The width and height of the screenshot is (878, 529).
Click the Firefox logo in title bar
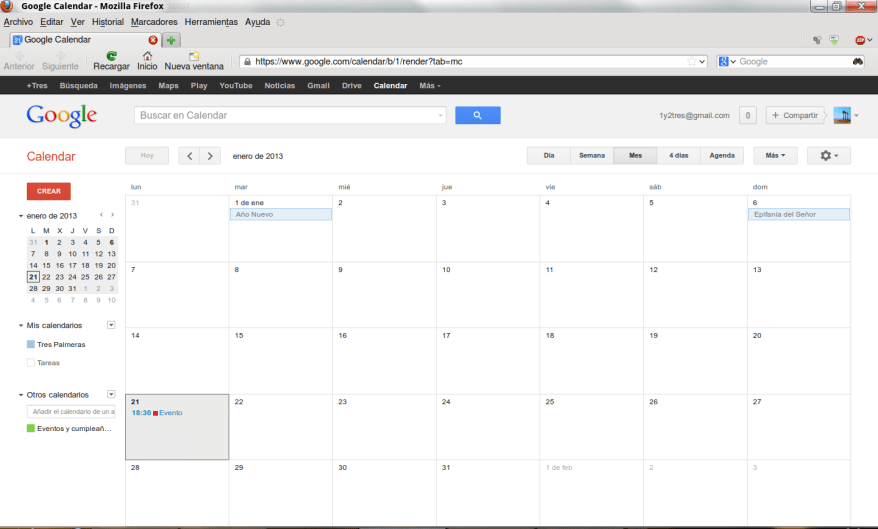(x=7, y=6)
